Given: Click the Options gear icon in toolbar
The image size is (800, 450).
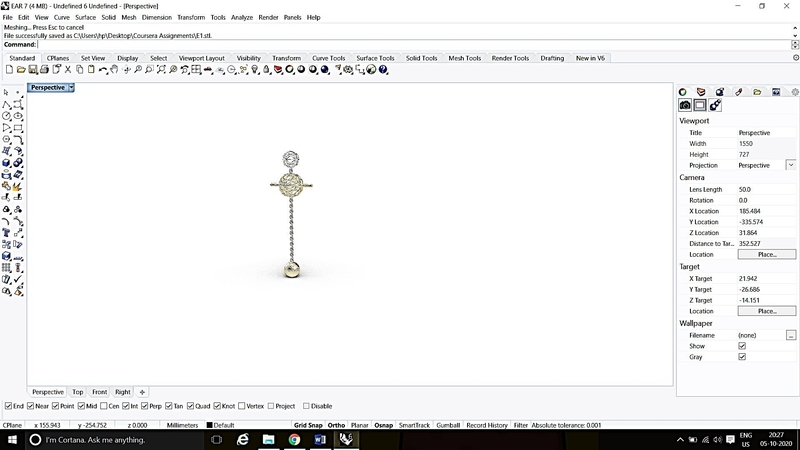Looking at the screenshot, I should coord(348,69).
